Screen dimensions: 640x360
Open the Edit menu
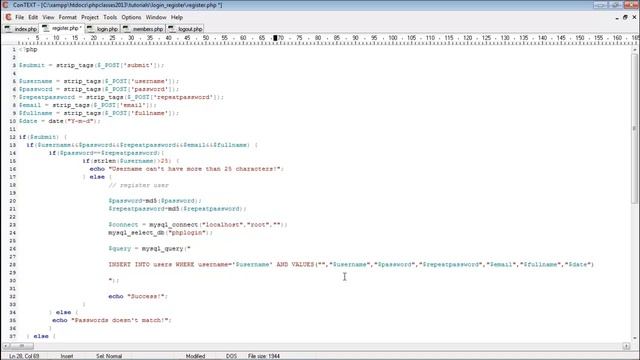[x=33, y=18]
